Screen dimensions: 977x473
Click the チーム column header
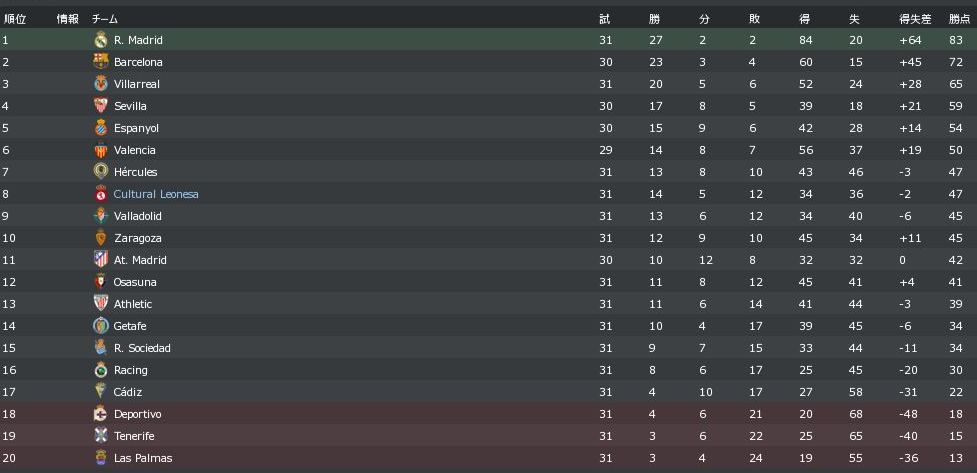(103, 19)
